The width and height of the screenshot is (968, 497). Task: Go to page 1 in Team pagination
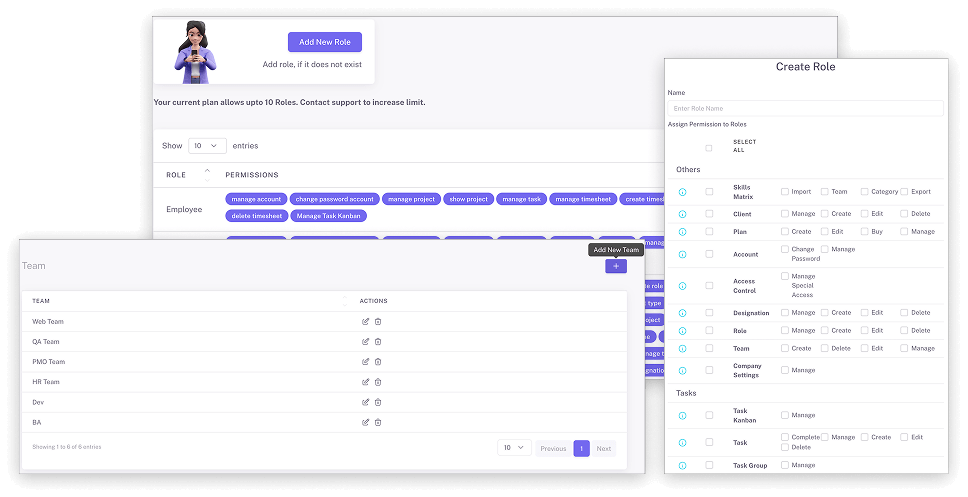click(x=581, y=448)
